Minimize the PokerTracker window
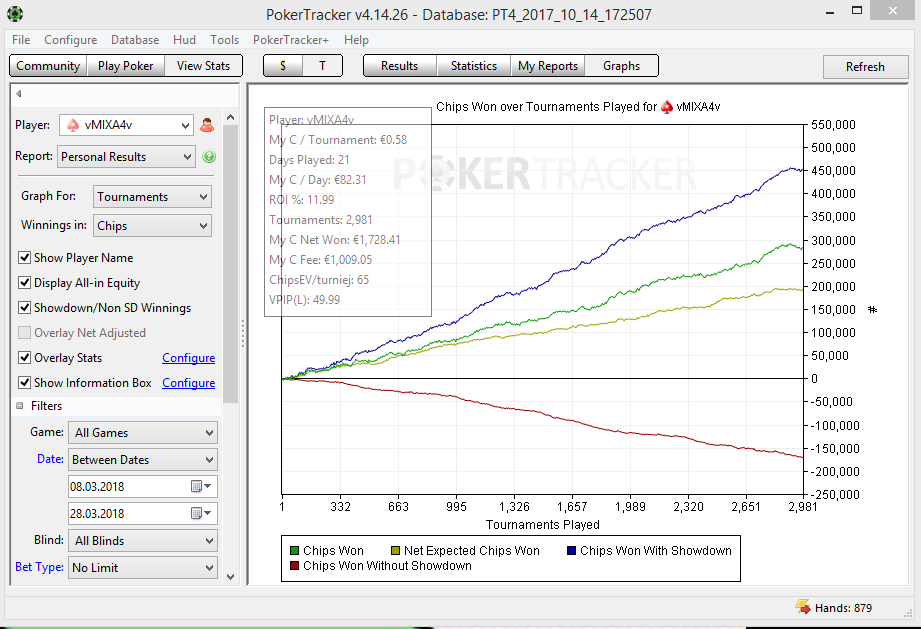Screen dimensions: 921x629 [830, 12]
